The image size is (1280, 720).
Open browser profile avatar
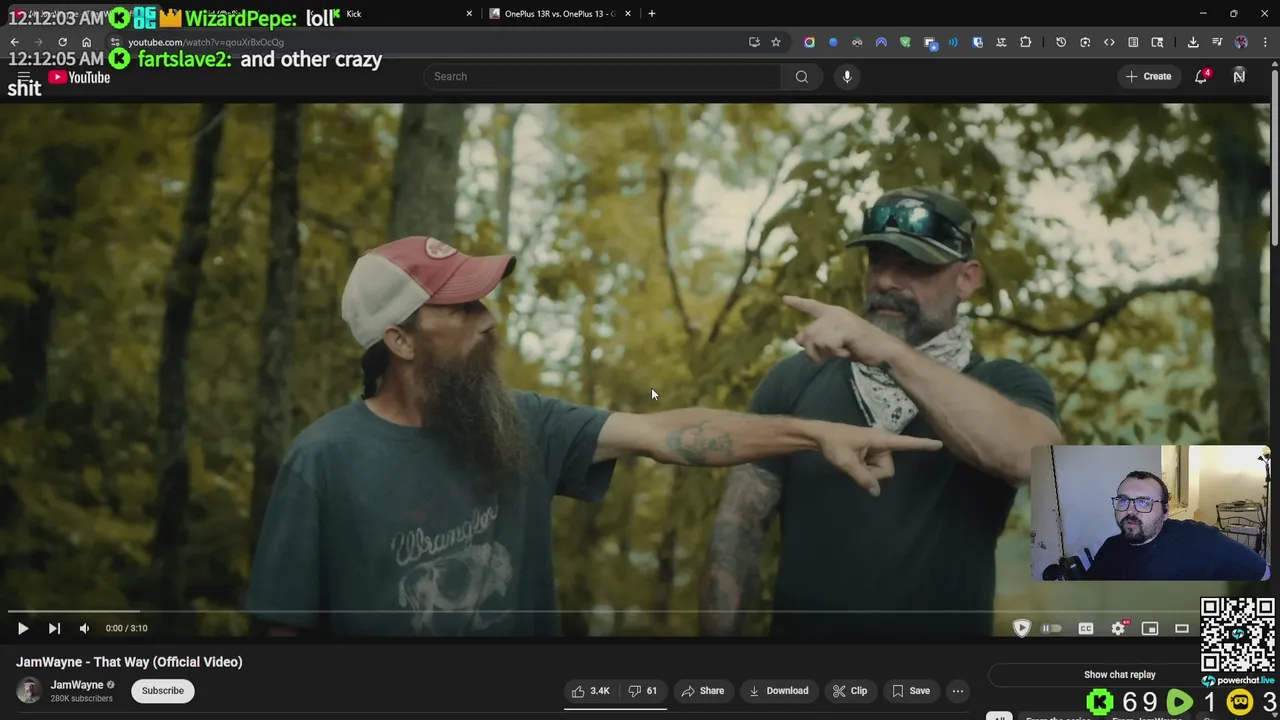click(1241, 42)
